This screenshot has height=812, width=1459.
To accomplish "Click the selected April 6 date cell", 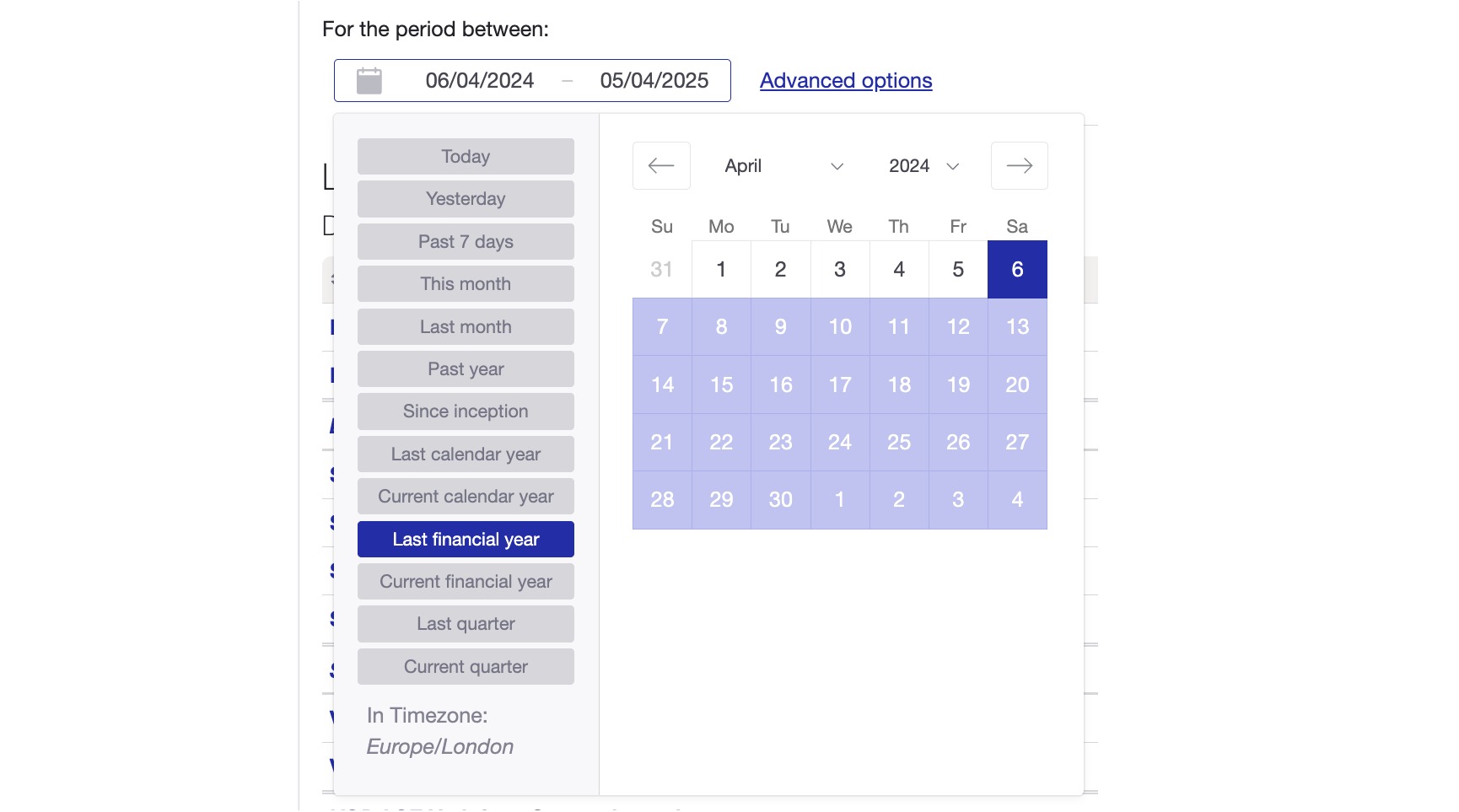I will (1017, 269).
